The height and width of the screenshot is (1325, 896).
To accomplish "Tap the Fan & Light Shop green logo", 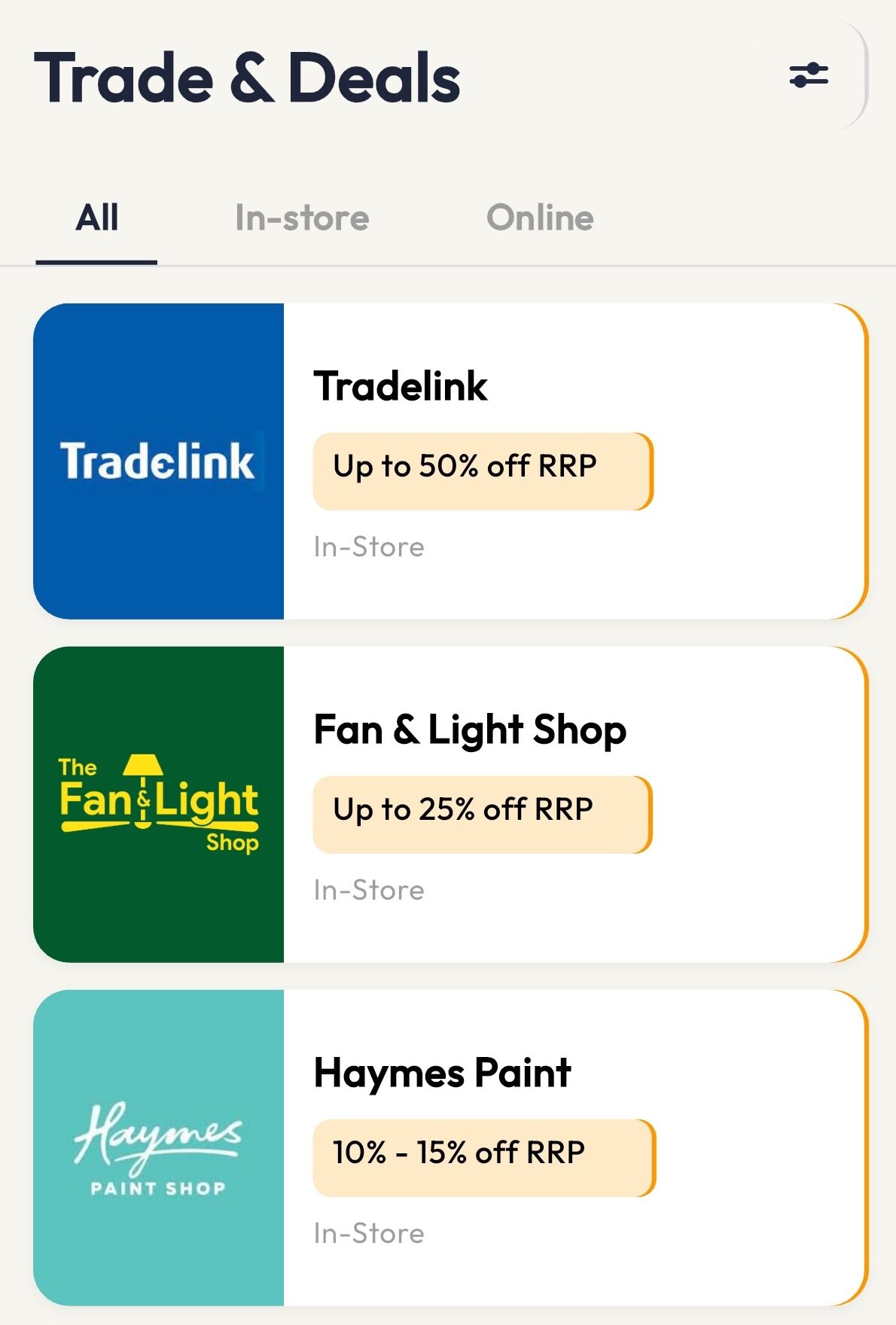I will [x=159, y=804].
